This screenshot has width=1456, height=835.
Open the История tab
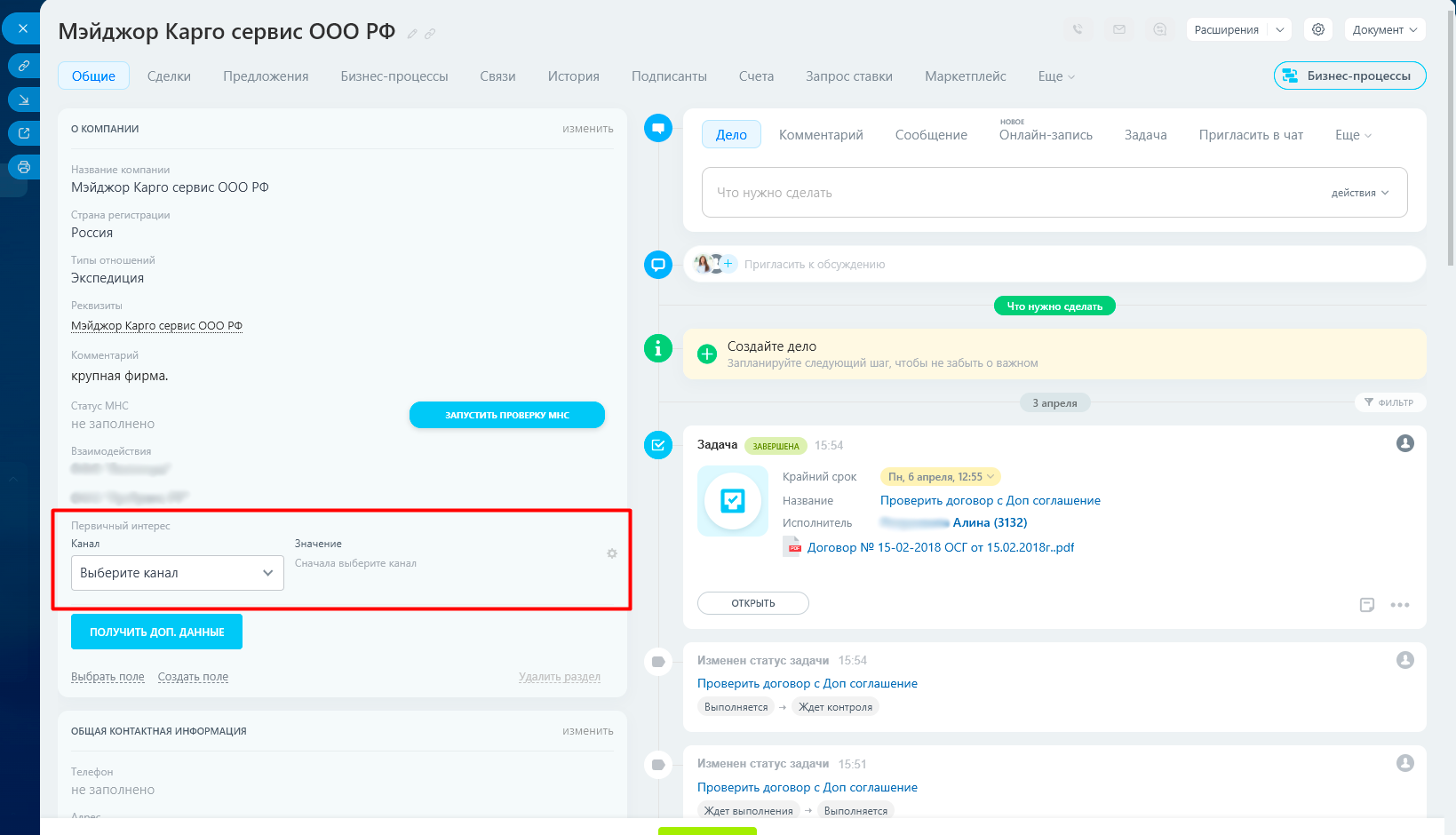[x=573, y=76]
